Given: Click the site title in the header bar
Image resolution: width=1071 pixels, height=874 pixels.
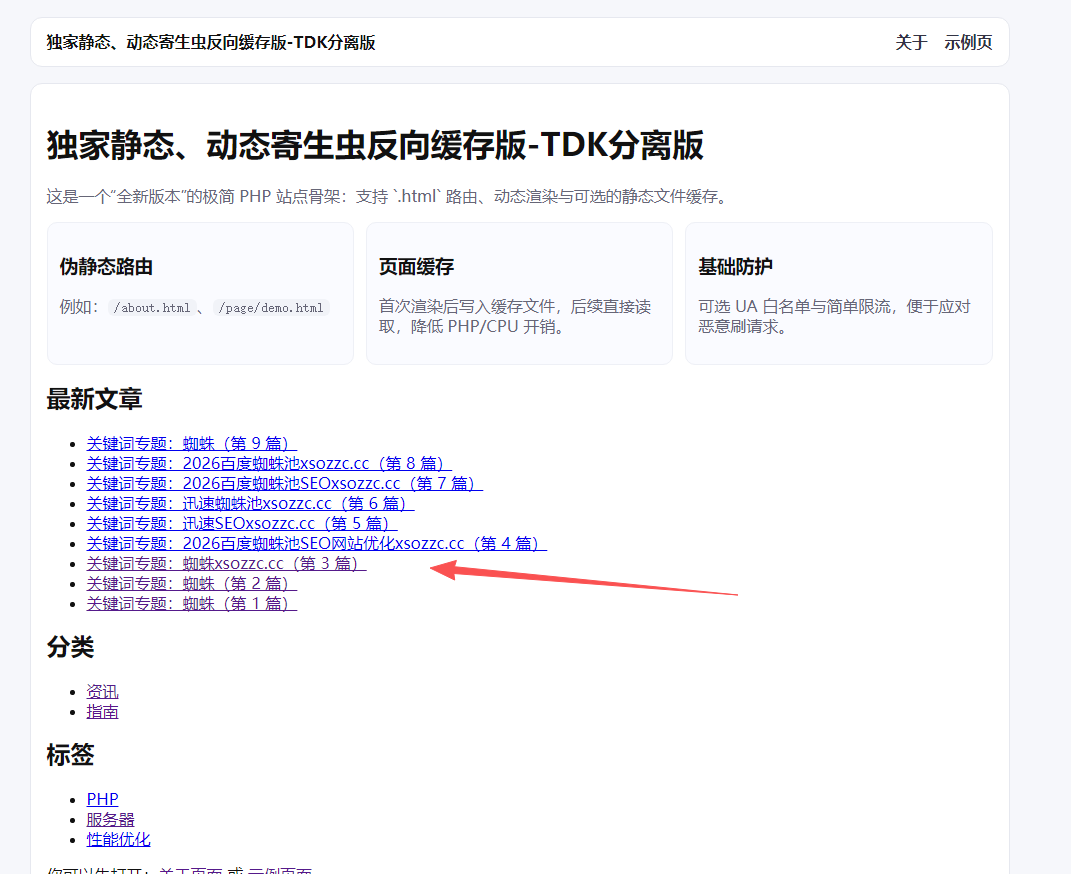Looking at the screenshot, I should click(211, 42).
